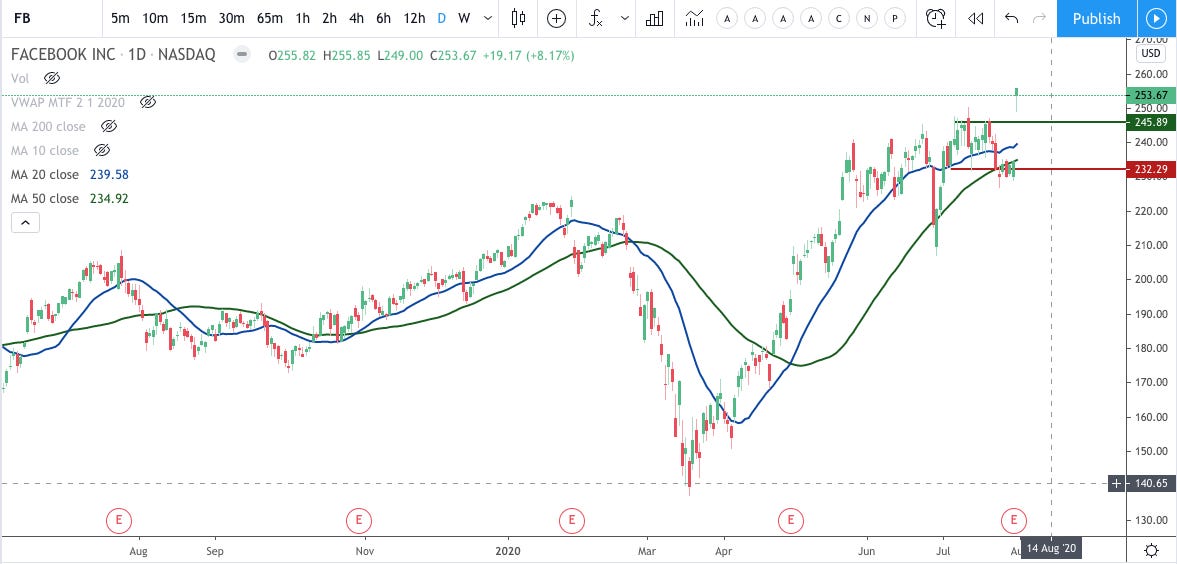Select the MA 20 close legend entry
The image size is (1177, 564).
pyautogui.click(x=44, y=174)
